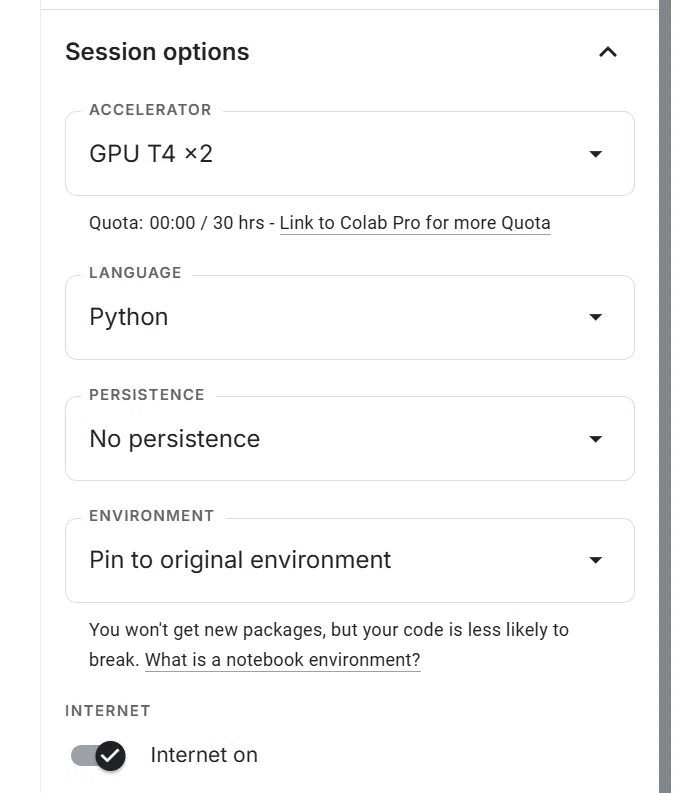Click the ACCELERATOR field label
The height and width of the screenshot is (793, 682).
coord(150,110)
